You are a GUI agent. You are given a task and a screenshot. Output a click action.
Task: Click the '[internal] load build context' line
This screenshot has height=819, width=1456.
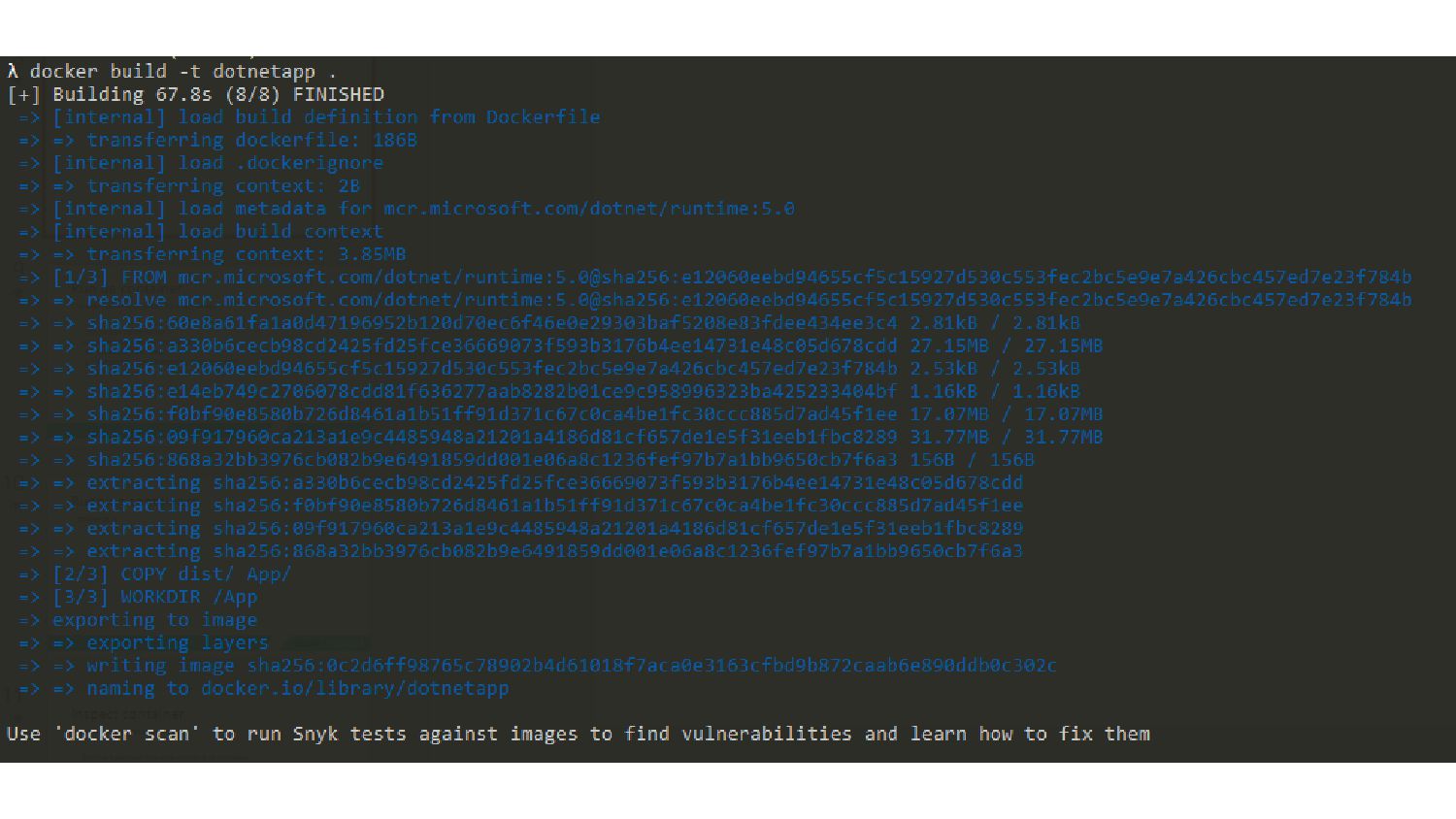200,232
